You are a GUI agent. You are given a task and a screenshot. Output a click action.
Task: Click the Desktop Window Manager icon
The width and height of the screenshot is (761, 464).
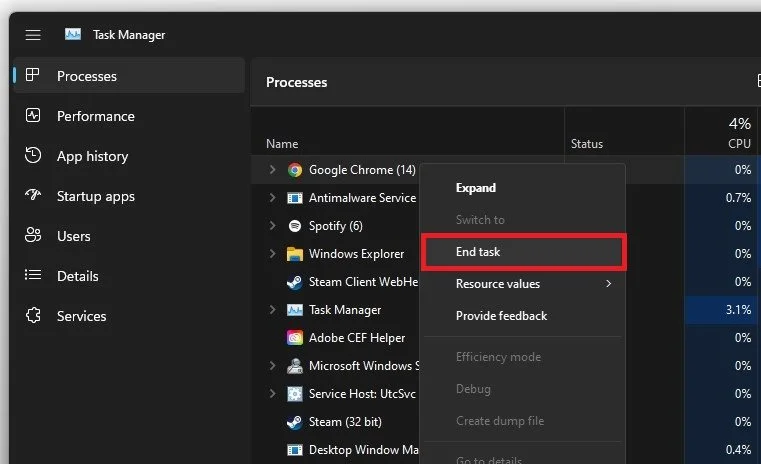click(x=295, y=450)
